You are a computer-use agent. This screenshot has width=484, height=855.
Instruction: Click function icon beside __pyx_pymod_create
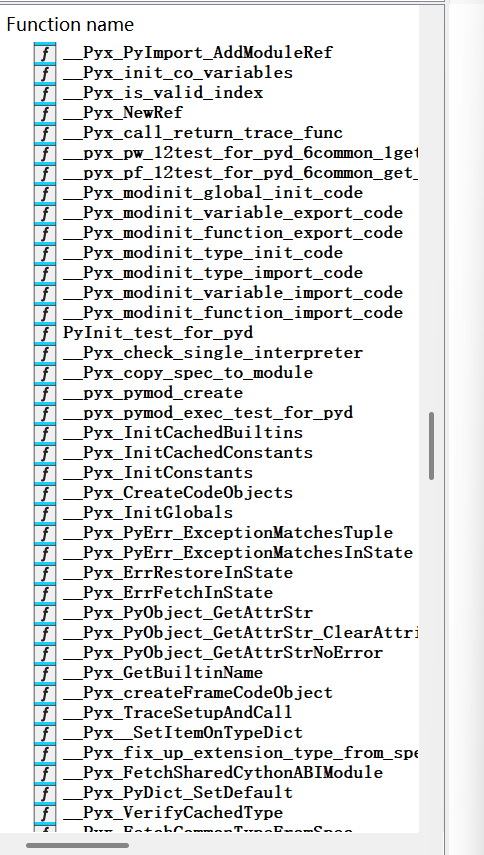tap(45, 393)
